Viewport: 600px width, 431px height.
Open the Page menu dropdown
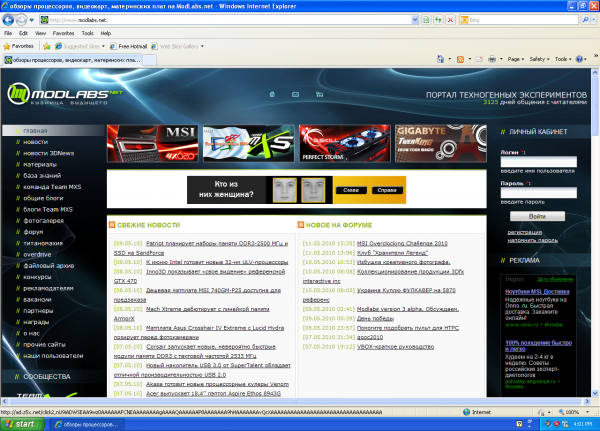515,59
